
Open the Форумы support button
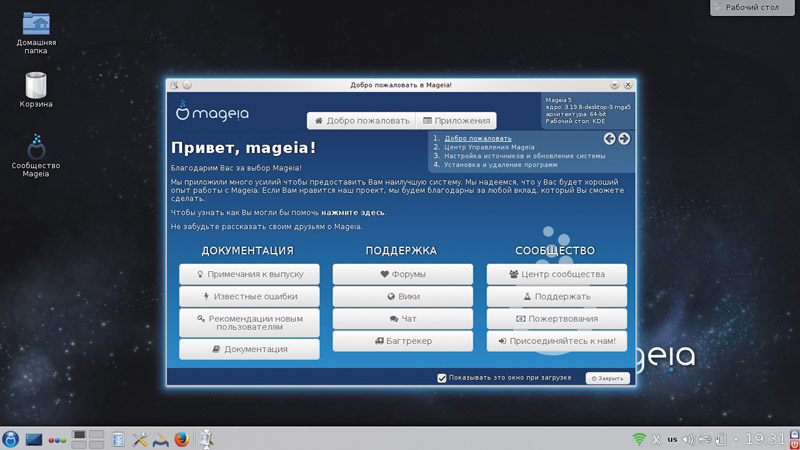[x=403, y=274]
